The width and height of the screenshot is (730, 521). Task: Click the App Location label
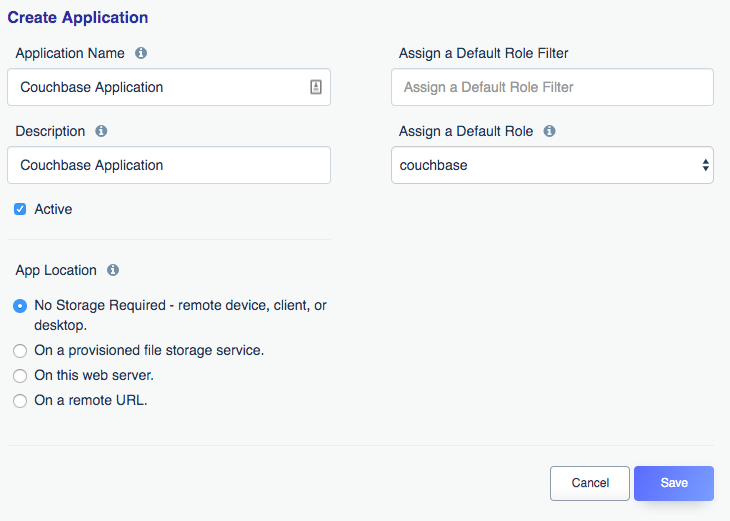(x=56, y=271)
